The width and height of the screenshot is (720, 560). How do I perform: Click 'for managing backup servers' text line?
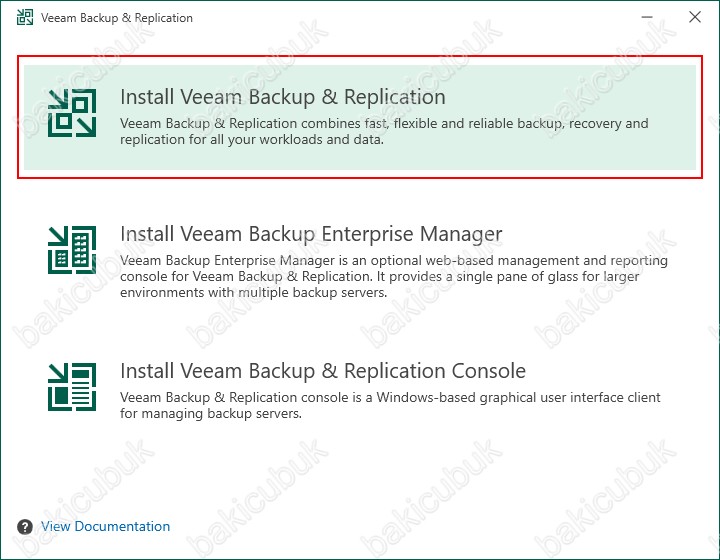[211, 413]
